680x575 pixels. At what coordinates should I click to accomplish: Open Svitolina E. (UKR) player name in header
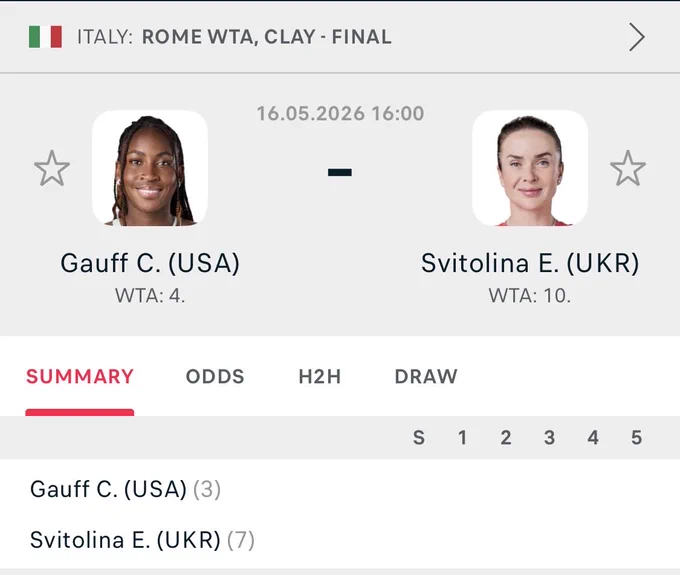point(530,263)
